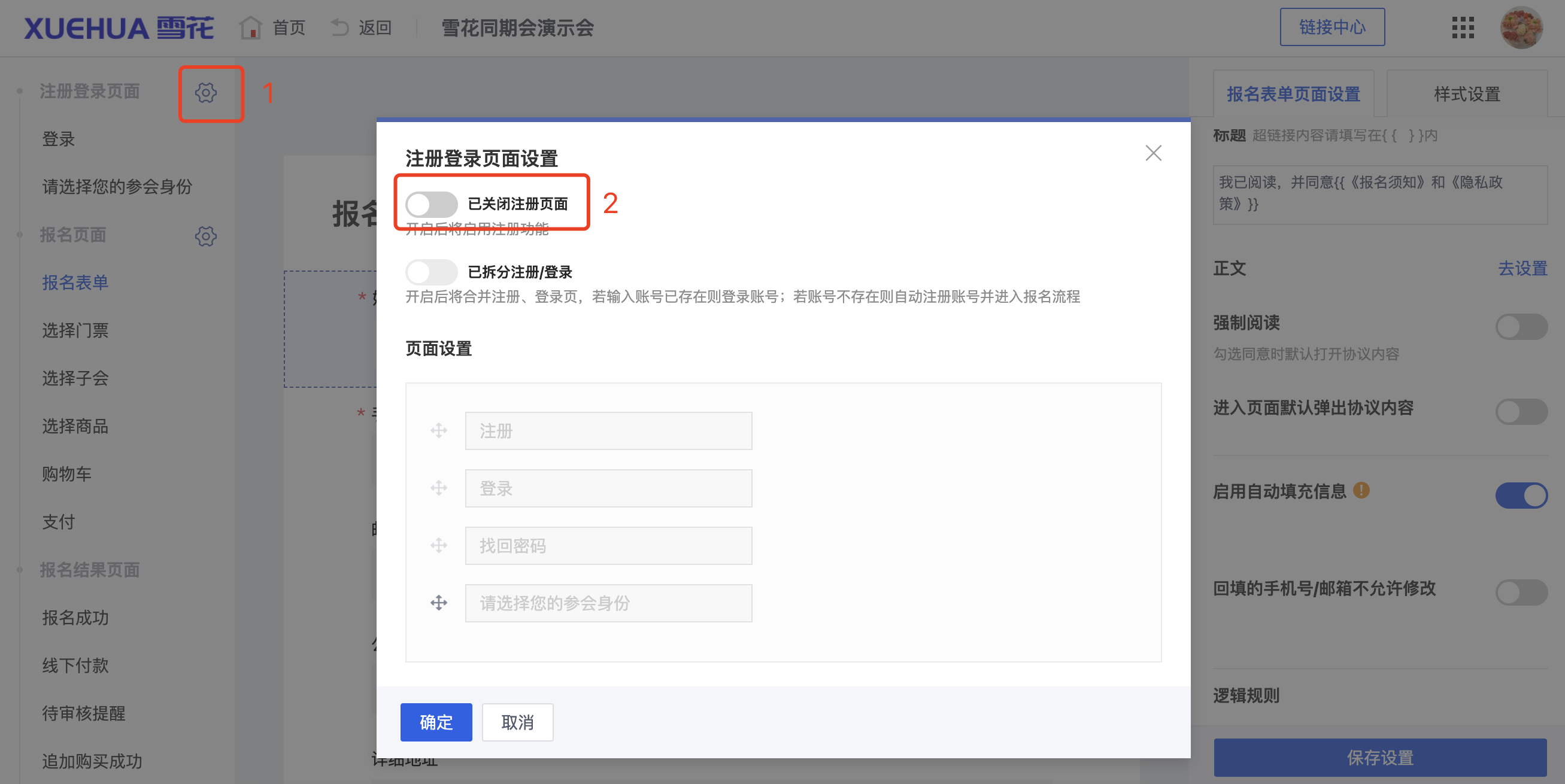The image size is (1565, 784).
Task: Toggle the 已拆分注册/登录 switch
Action: click(431, 272)
